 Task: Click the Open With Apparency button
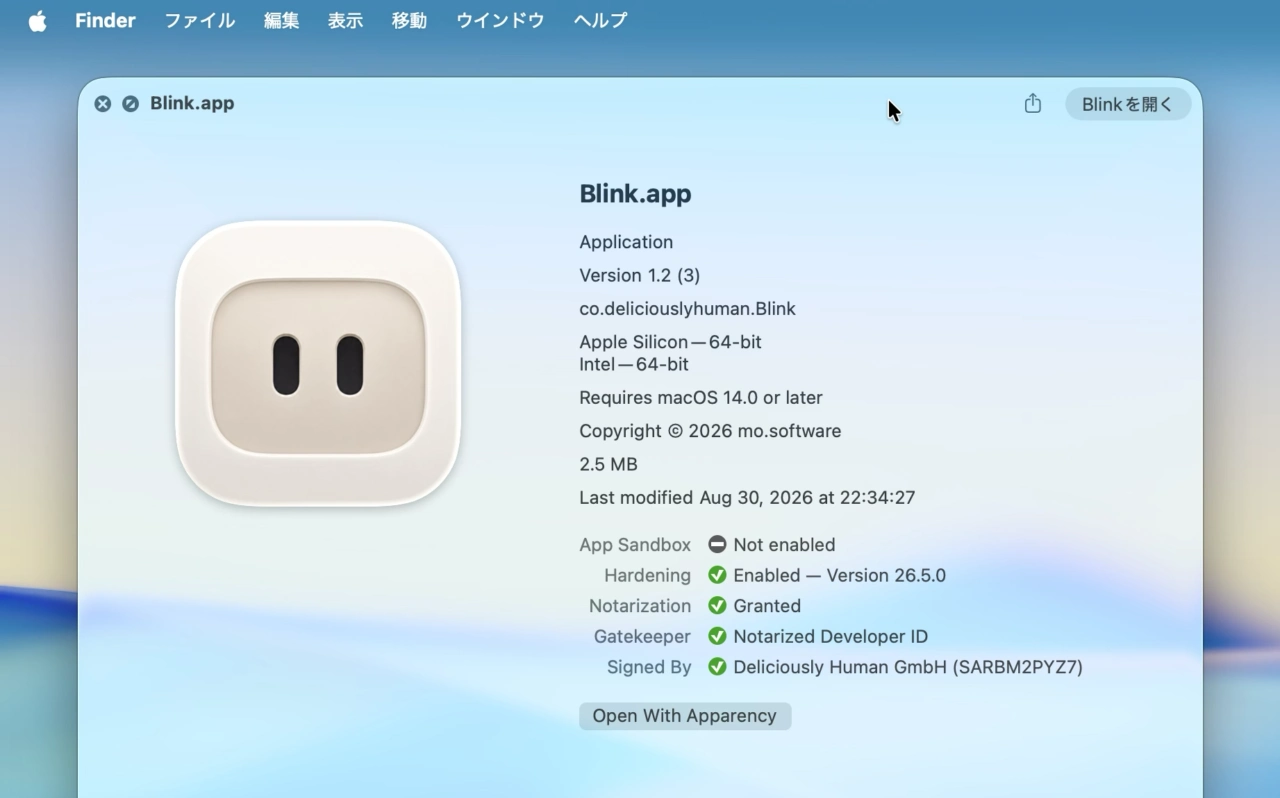point(685,716)
